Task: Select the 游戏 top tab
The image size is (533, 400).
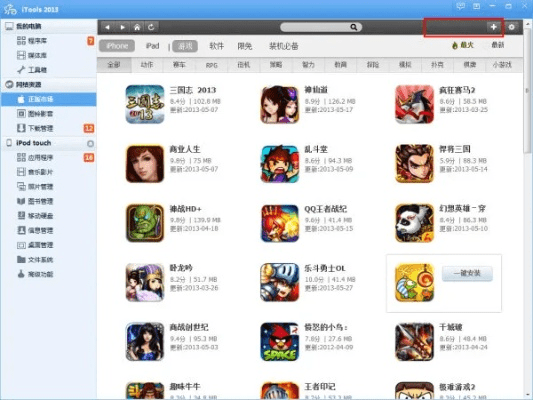Action: point(185,46)
